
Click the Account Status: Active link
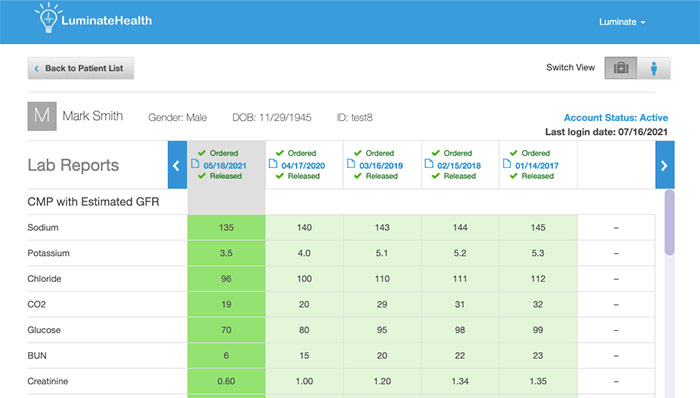click(x=616, y=118)
